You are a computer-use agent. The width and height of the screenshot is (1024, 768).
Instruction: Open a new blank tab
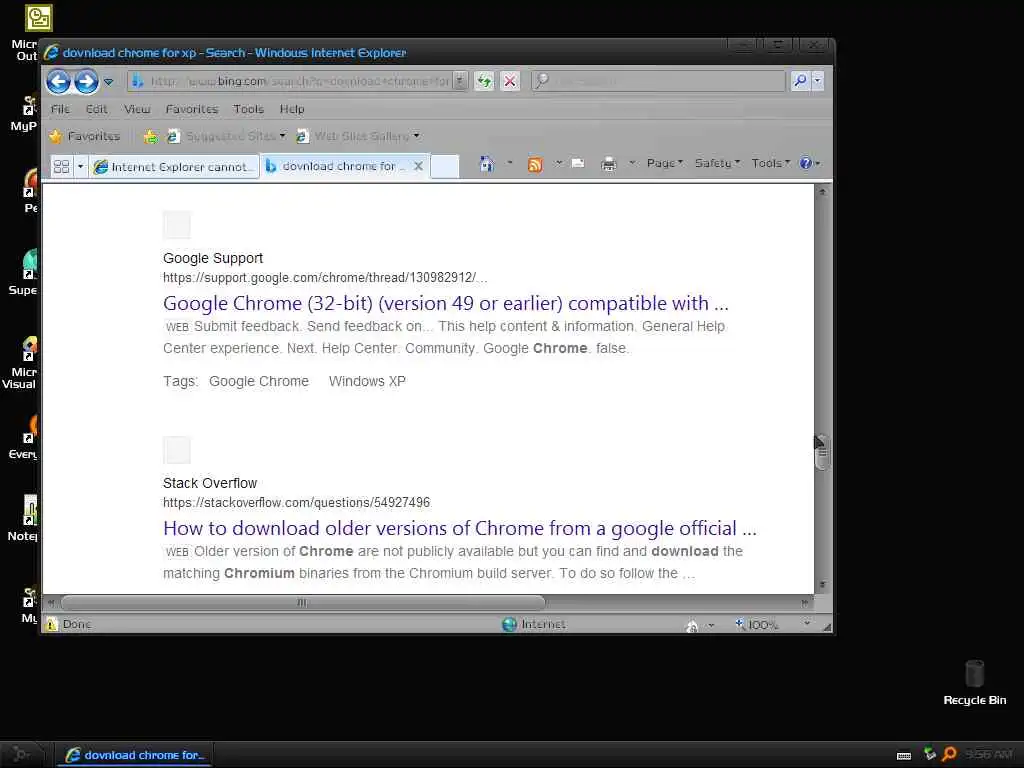click(445, 166)
